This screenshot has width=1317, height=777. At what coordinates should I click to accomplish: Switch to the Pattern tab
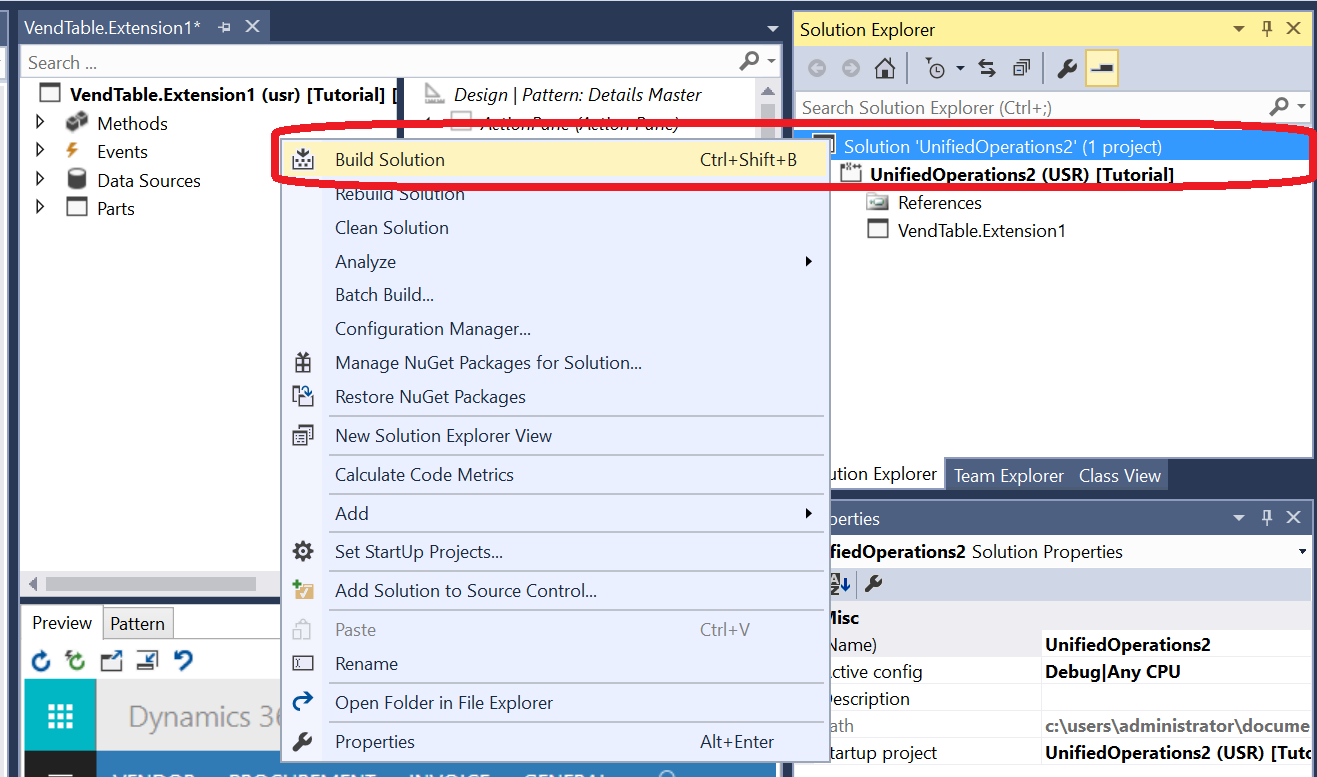[137, 623]
